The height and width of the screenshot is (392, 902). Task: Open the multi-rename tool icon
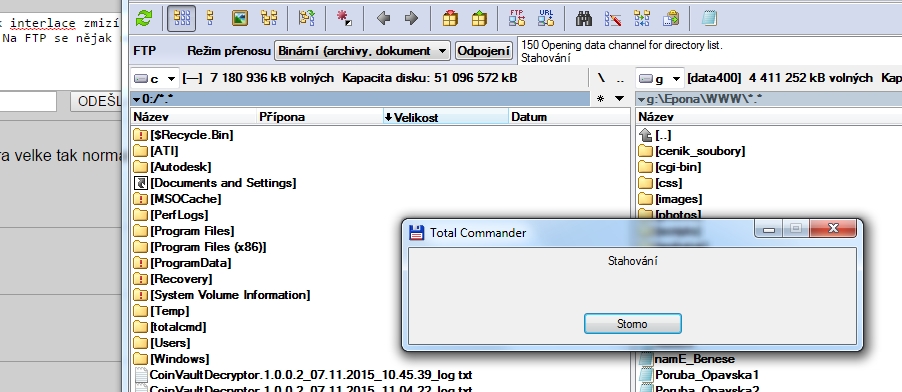[x=613, y=19]
